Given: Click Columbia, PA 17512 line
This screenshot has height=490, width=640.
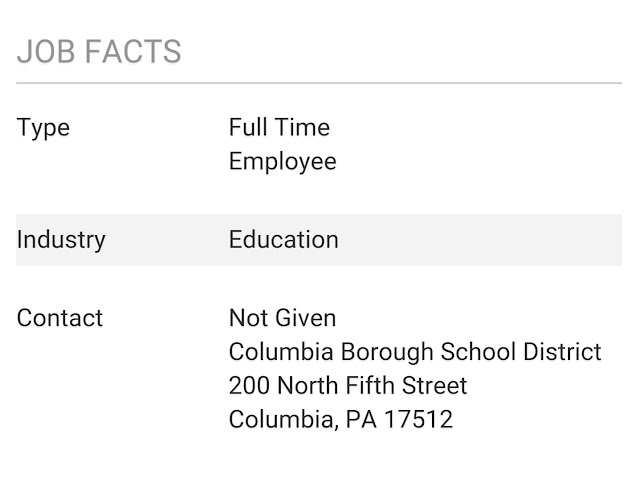Looking at the screenshot, I should 341,419.
